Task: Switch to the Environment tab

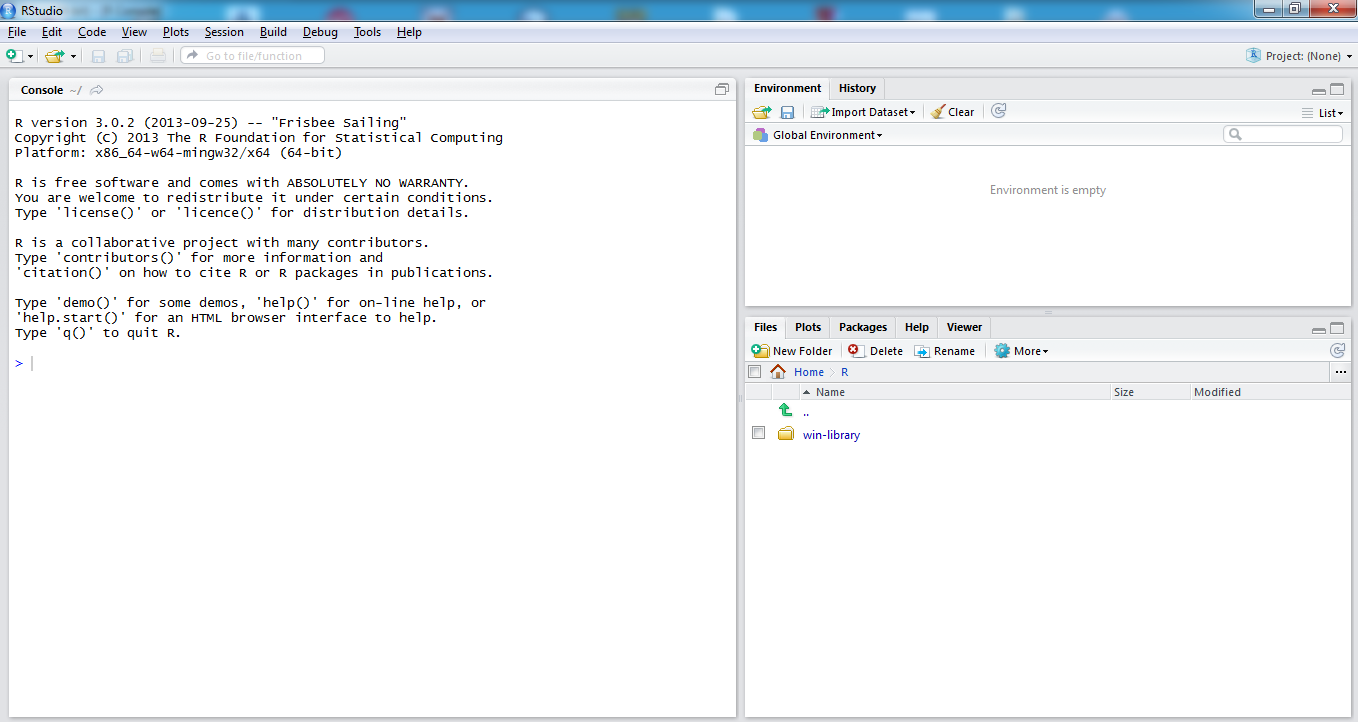Action: (788, 88)
